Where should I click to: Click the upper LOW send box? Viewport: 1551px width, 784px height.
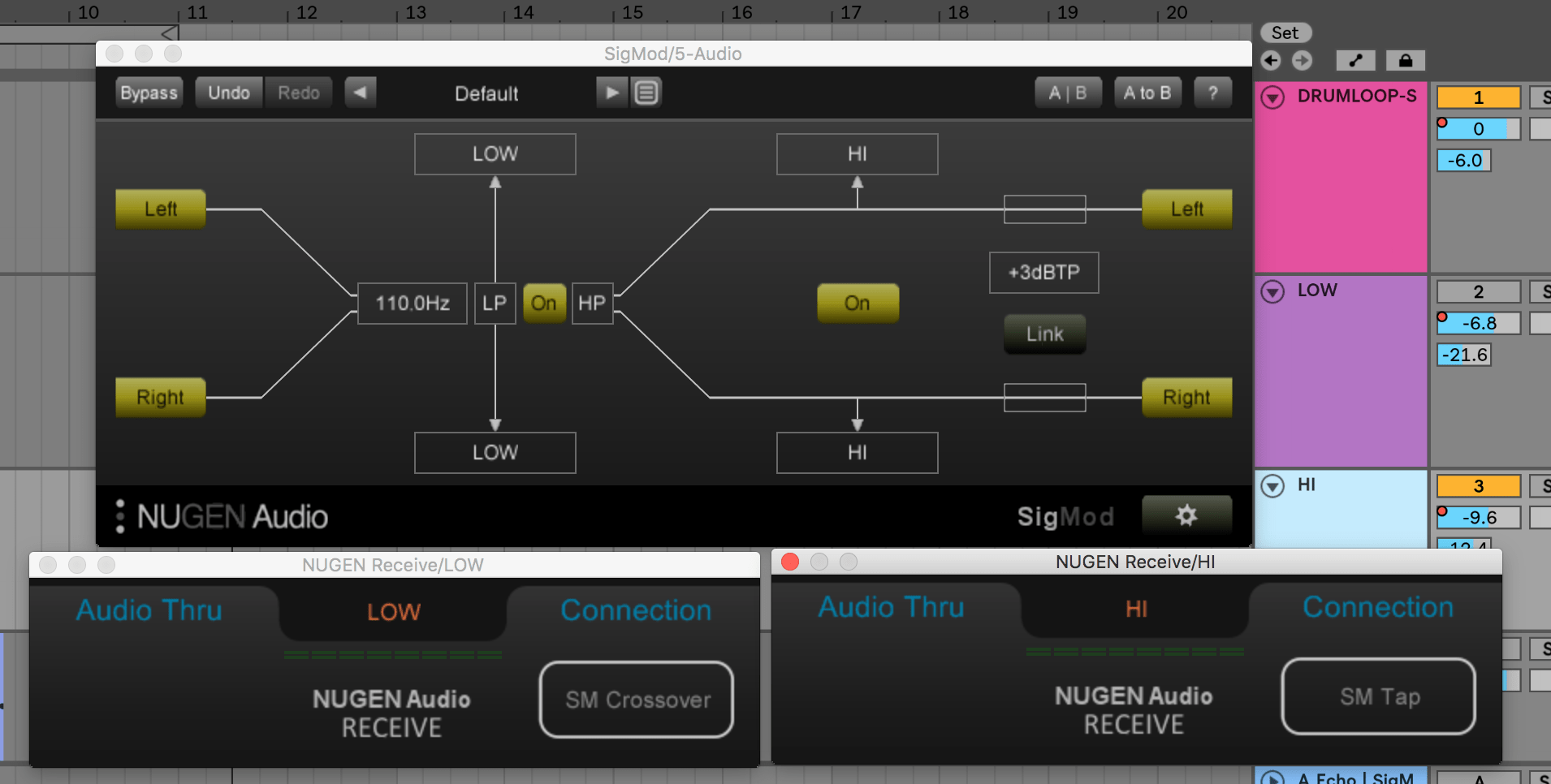(x=495, y=154)
